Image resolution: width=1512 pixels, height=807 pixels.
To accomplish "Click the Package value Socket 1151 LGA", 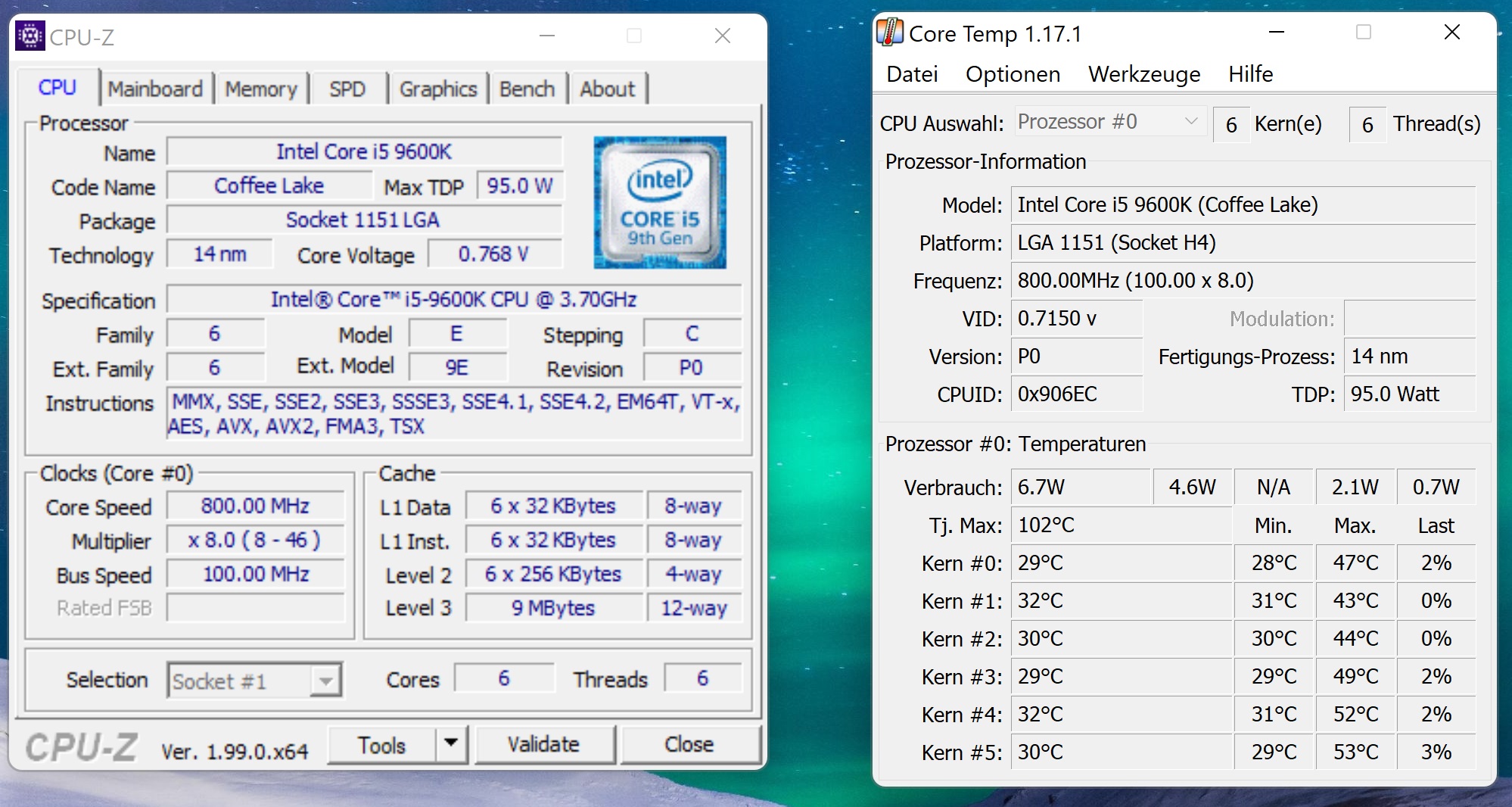I will point(364,220).
